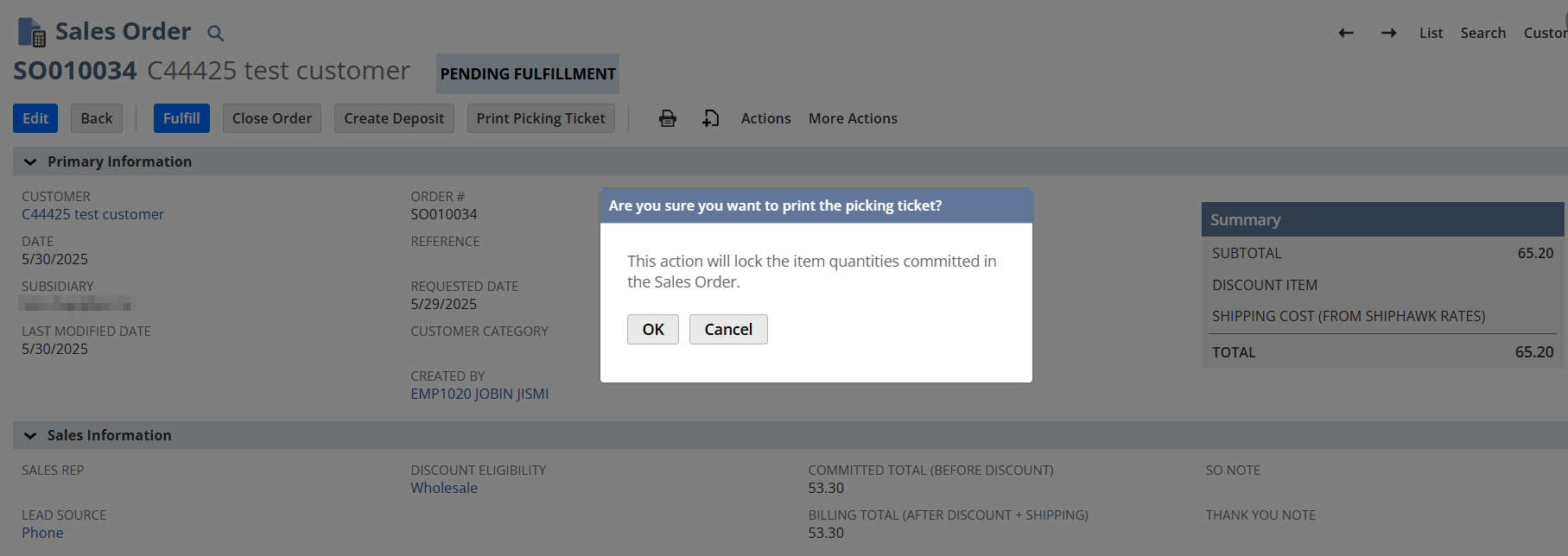Open the More Actions menu
Image resolution: width=1568 pixels, height=556 pixels.
tap(853, 118)
